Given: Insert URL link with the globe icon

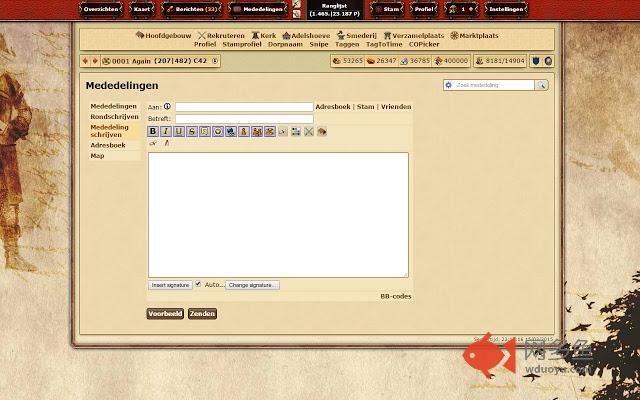Looking at the screenshot, I should (x=231, y=131).
